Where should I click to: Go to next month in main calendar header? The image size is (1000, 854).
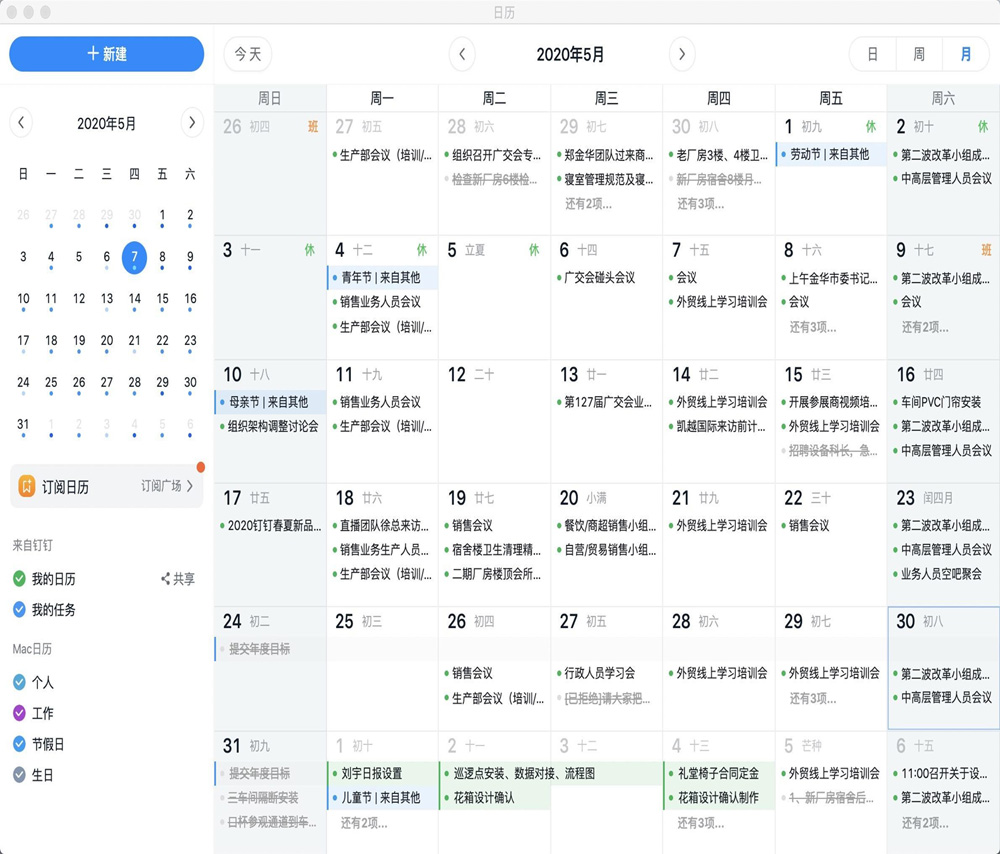point(681,54)
